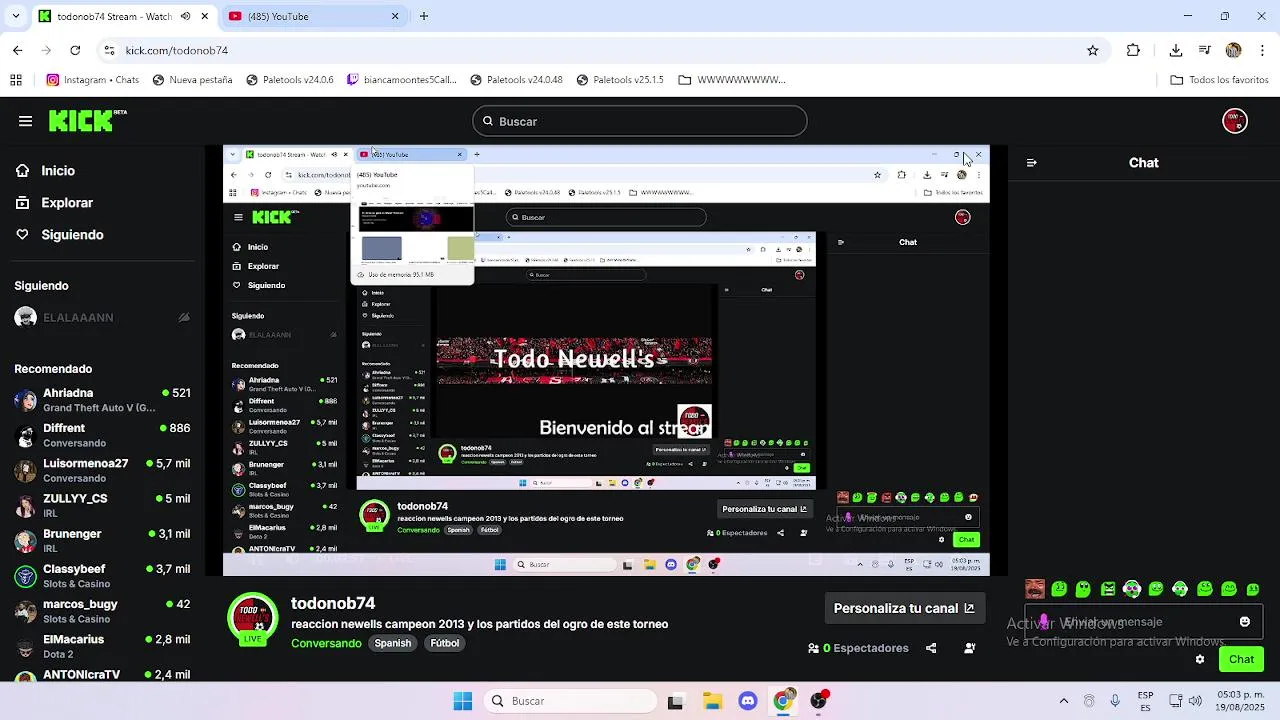The height and width of the screenshot is (720, 1280).
Task: Click the chat message input field
Action: coord(1143,621)
